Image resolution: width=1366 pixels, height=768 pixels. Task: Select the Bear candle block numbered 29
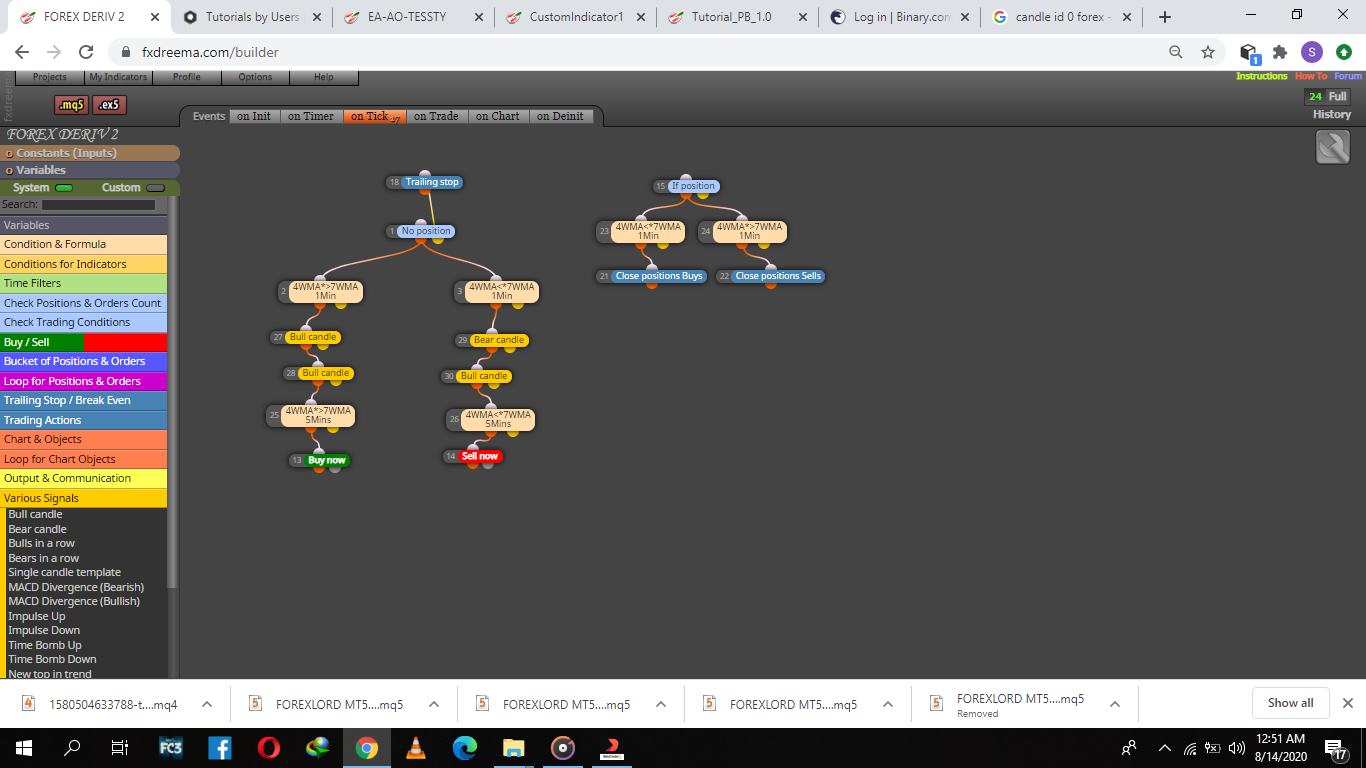[x=499, y=340]
